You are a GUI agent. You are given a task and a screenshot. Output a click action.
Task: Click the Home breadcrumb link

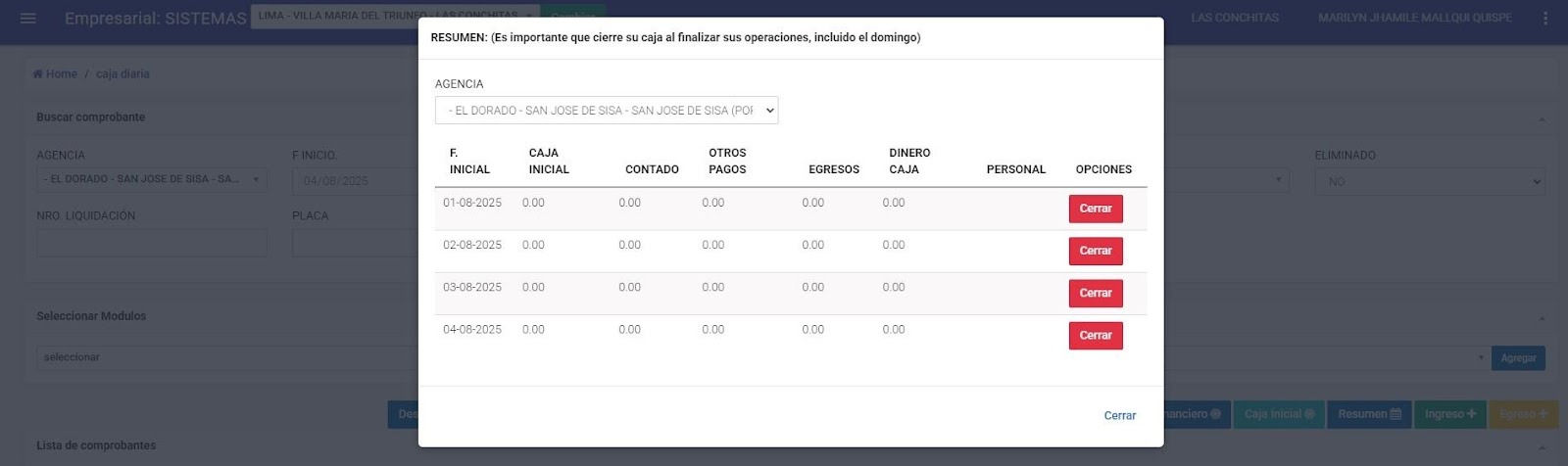(55, 73)
